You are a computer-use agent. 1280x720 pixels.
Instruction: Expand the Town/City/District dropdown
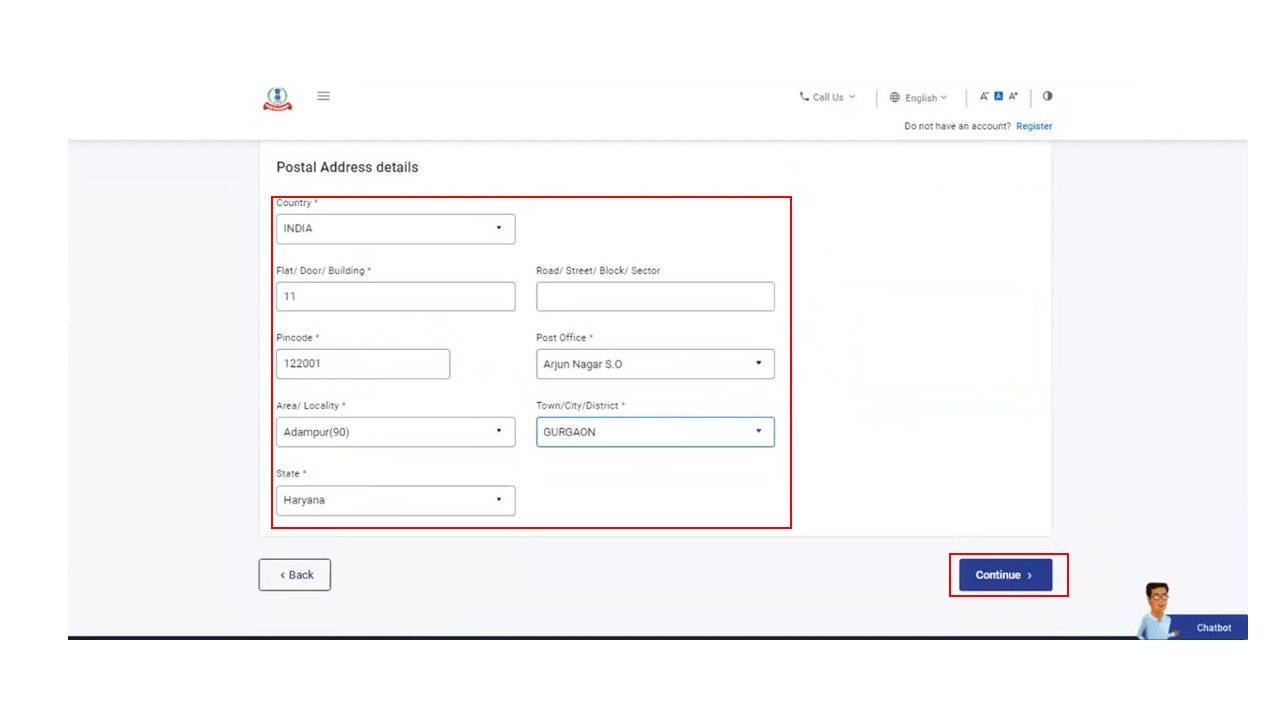click(x=655, y=432)
